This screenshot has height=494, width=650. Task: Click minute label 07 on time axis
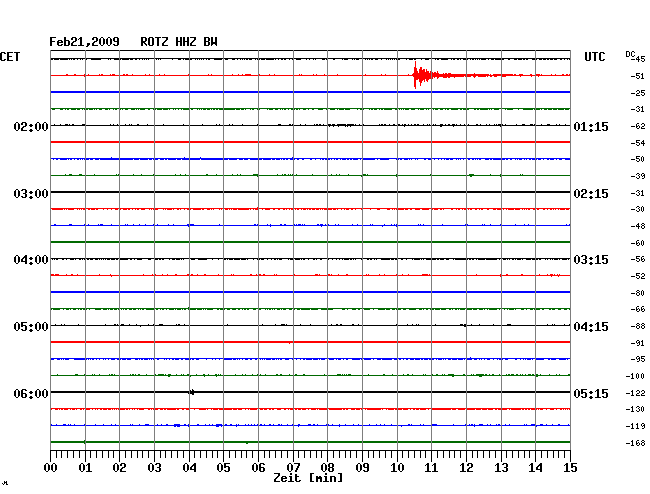(293, 468)
